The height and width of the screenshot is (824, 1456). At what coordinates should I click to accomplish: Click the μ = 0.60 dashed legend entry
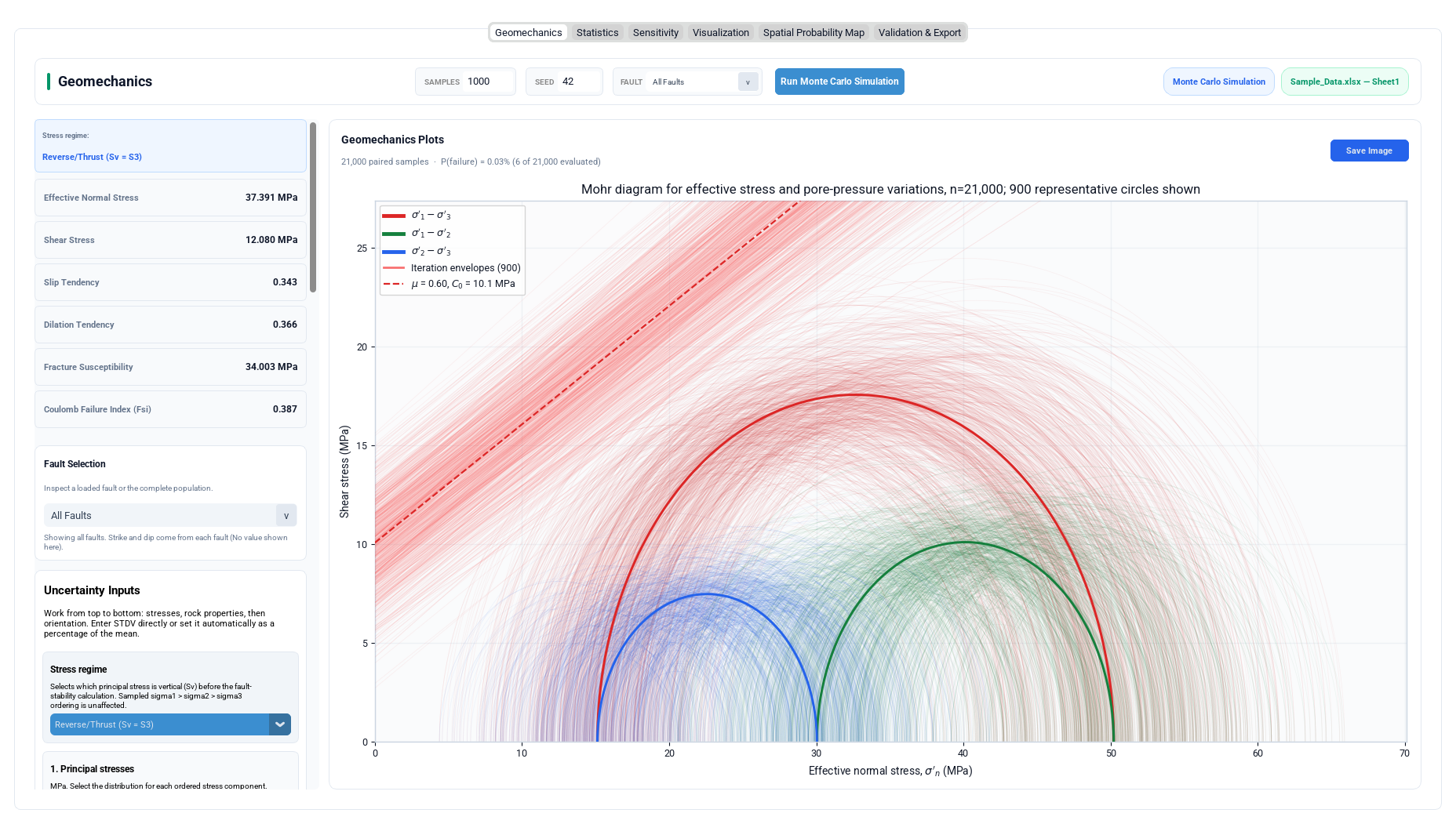(450, 284)
